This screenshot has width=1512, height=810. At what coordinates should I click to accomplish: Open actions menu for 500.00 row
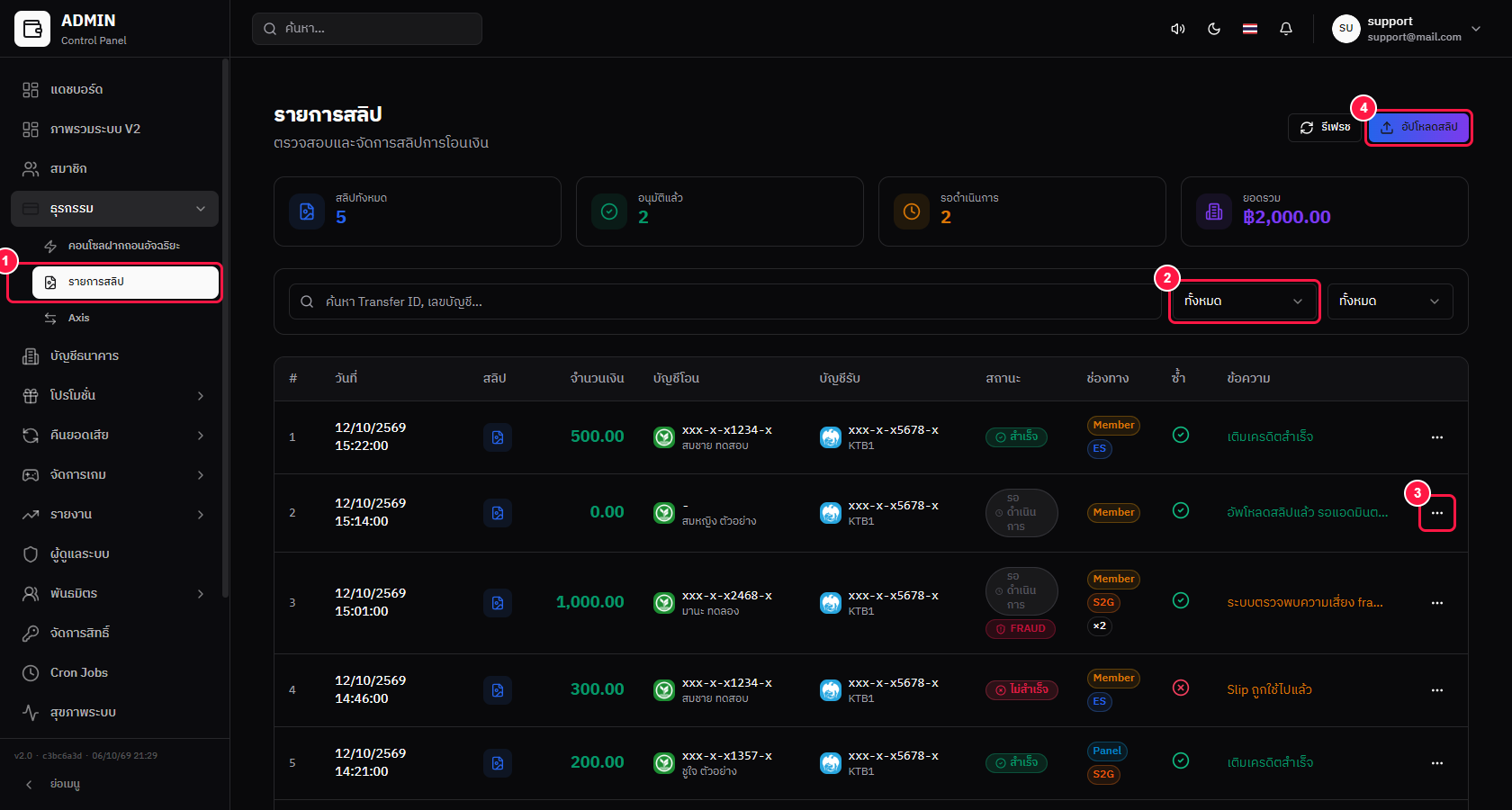[x=1437, y=437]
